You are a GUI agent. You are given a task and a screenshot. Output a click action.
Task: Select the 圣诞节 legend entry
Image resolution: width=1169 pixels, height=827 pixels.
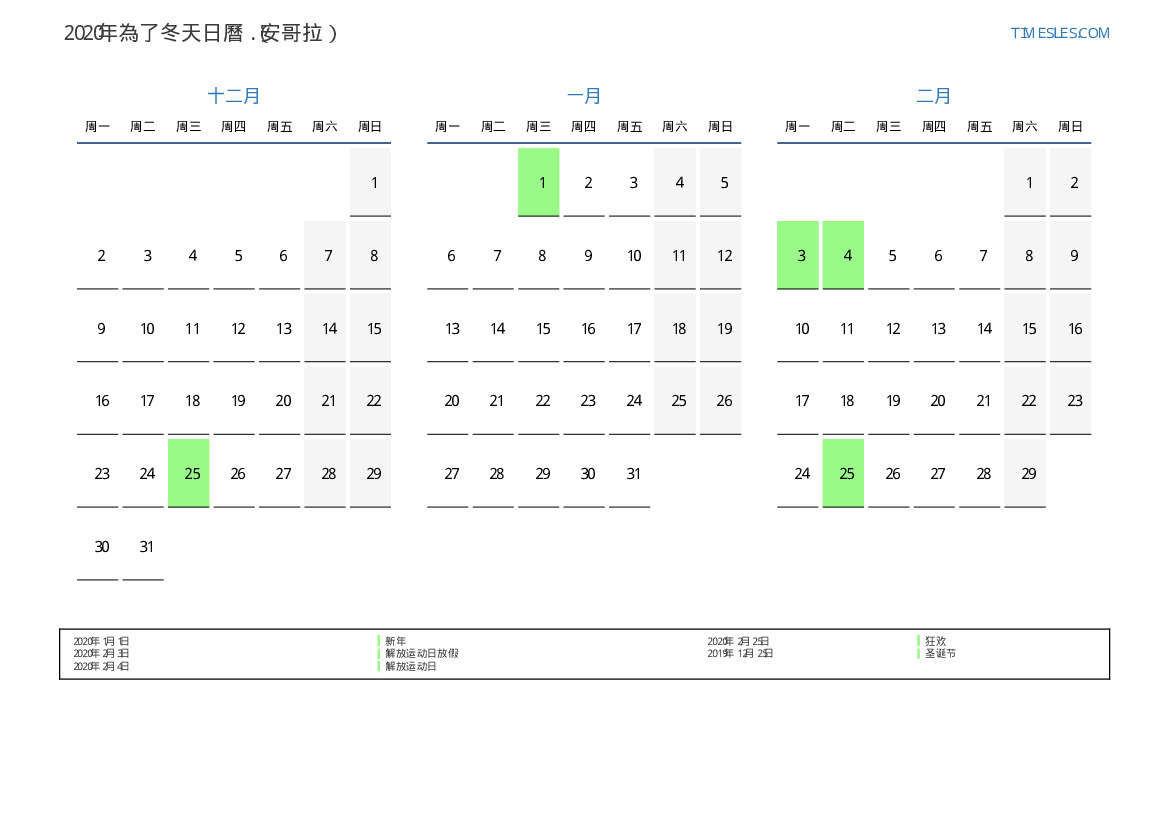click(940, 653)
